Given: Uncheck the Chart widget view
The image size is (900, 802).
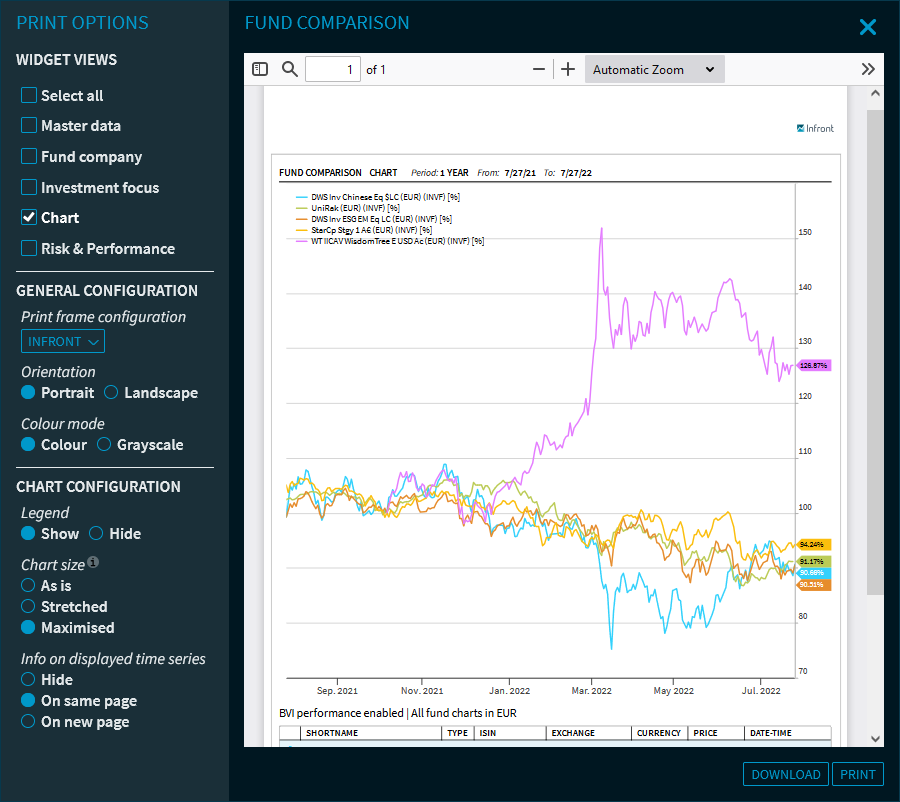Looking at the screenshot, I should [x=29, y=218].
